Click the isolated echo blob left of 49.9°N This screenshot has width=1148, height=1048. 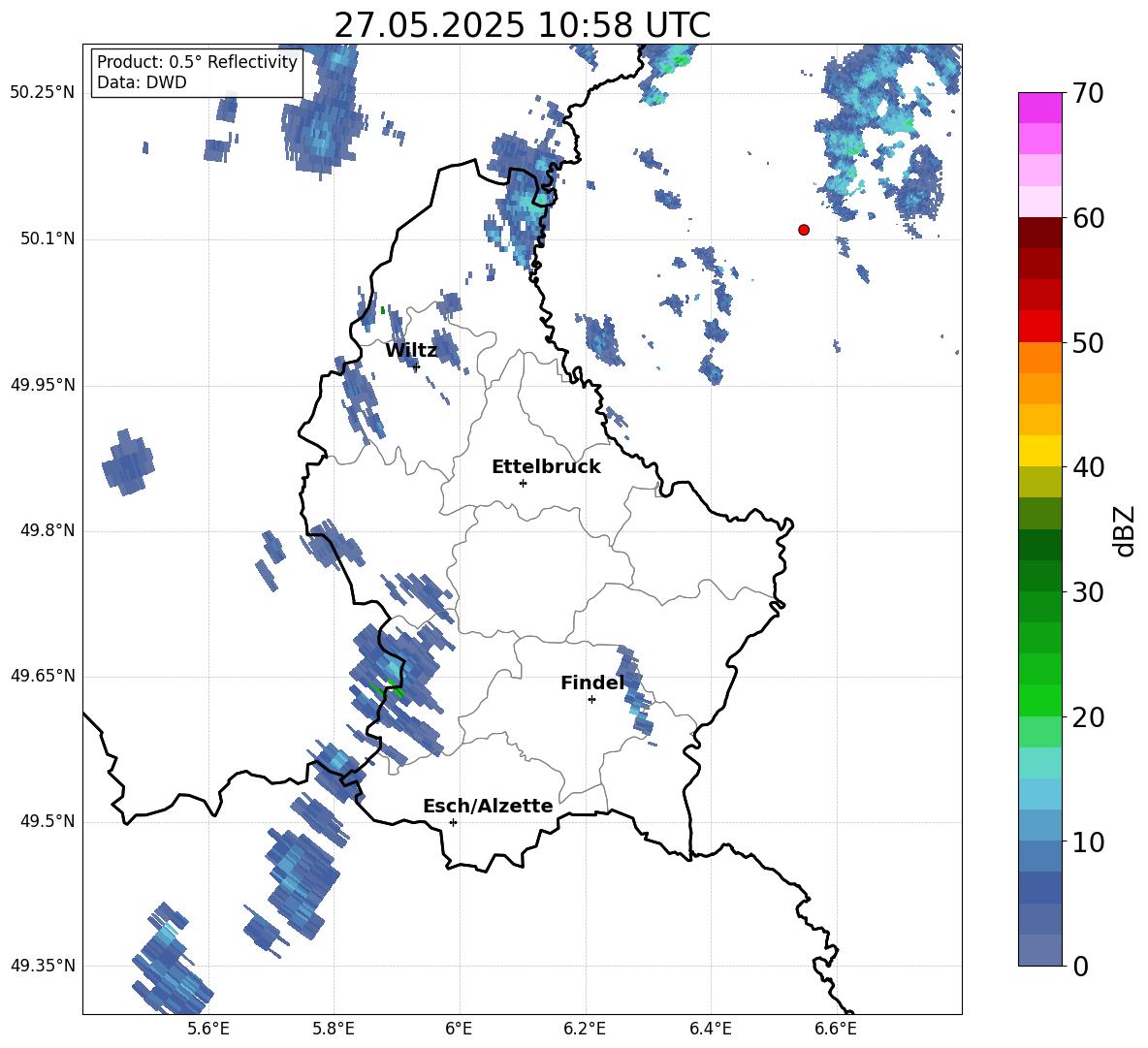click(x=128, y=461)
